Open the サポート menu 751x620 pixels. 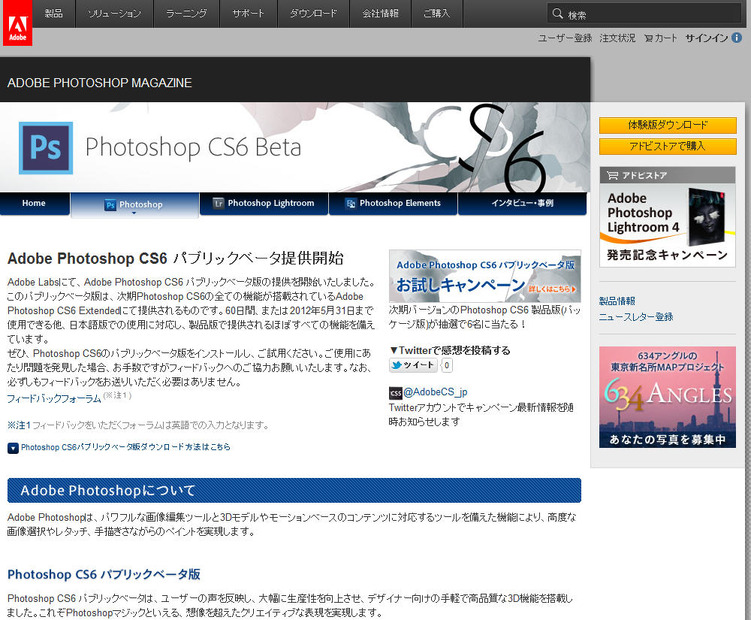[248, 13]
